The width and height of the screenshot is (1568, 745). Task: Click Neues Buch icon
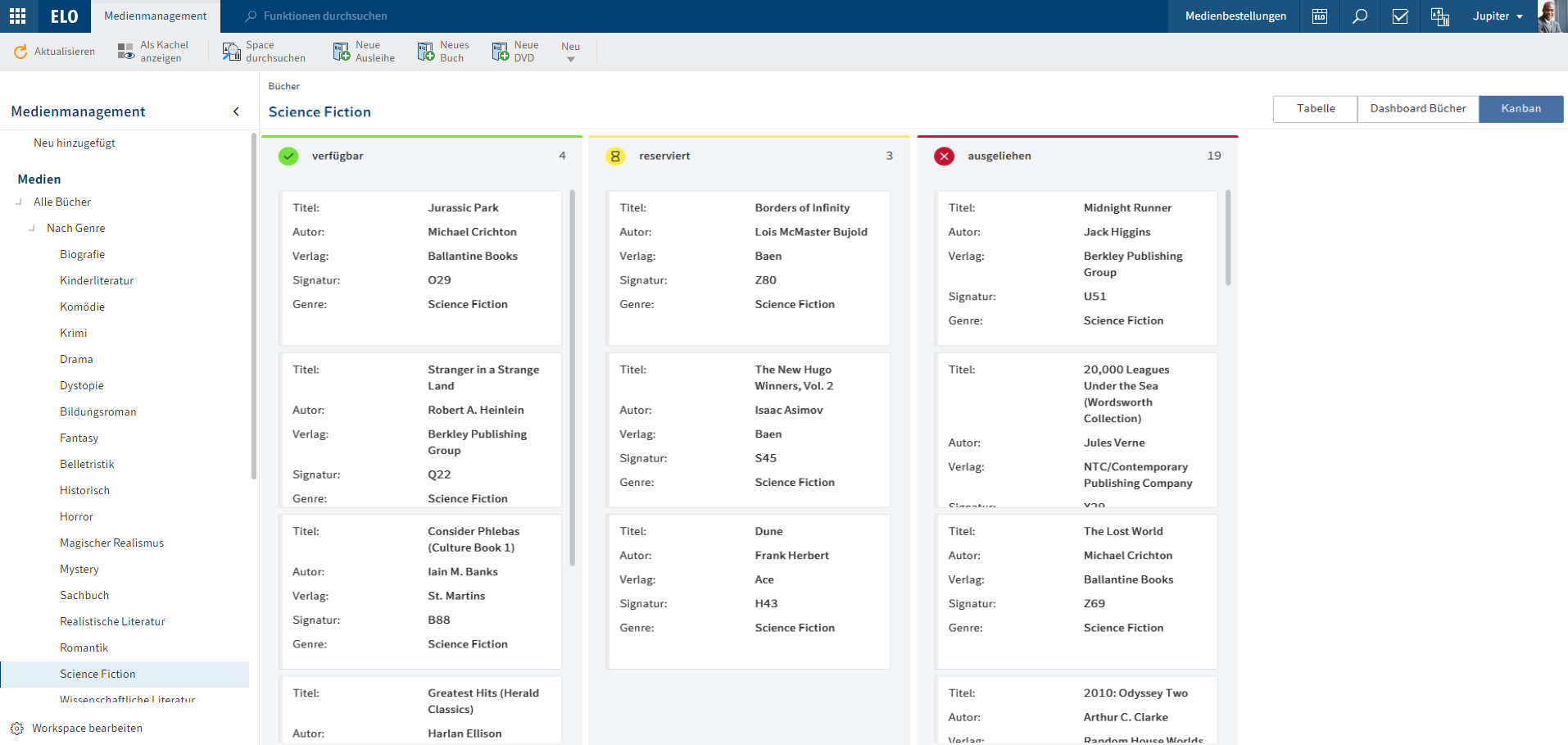(x=426, y=52)
